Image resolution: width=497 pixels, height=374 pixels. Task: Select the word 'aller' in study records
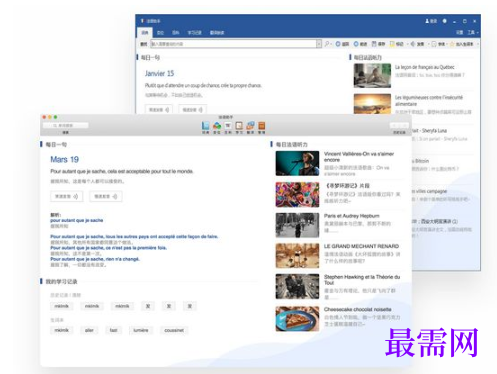pos(89,330)
